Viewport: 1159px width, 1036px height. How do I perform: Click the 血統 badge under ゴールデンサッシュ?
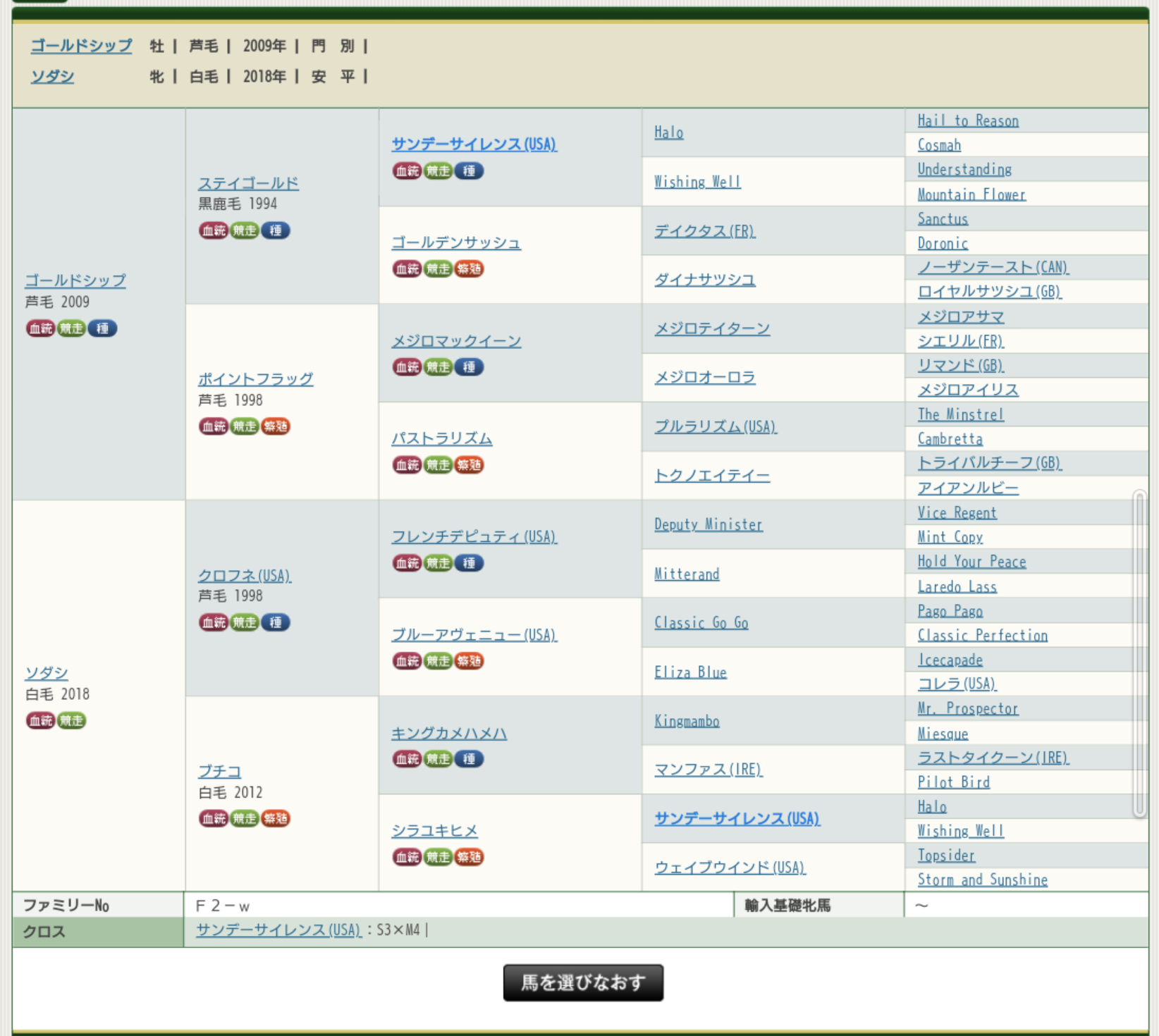(407, 269)
